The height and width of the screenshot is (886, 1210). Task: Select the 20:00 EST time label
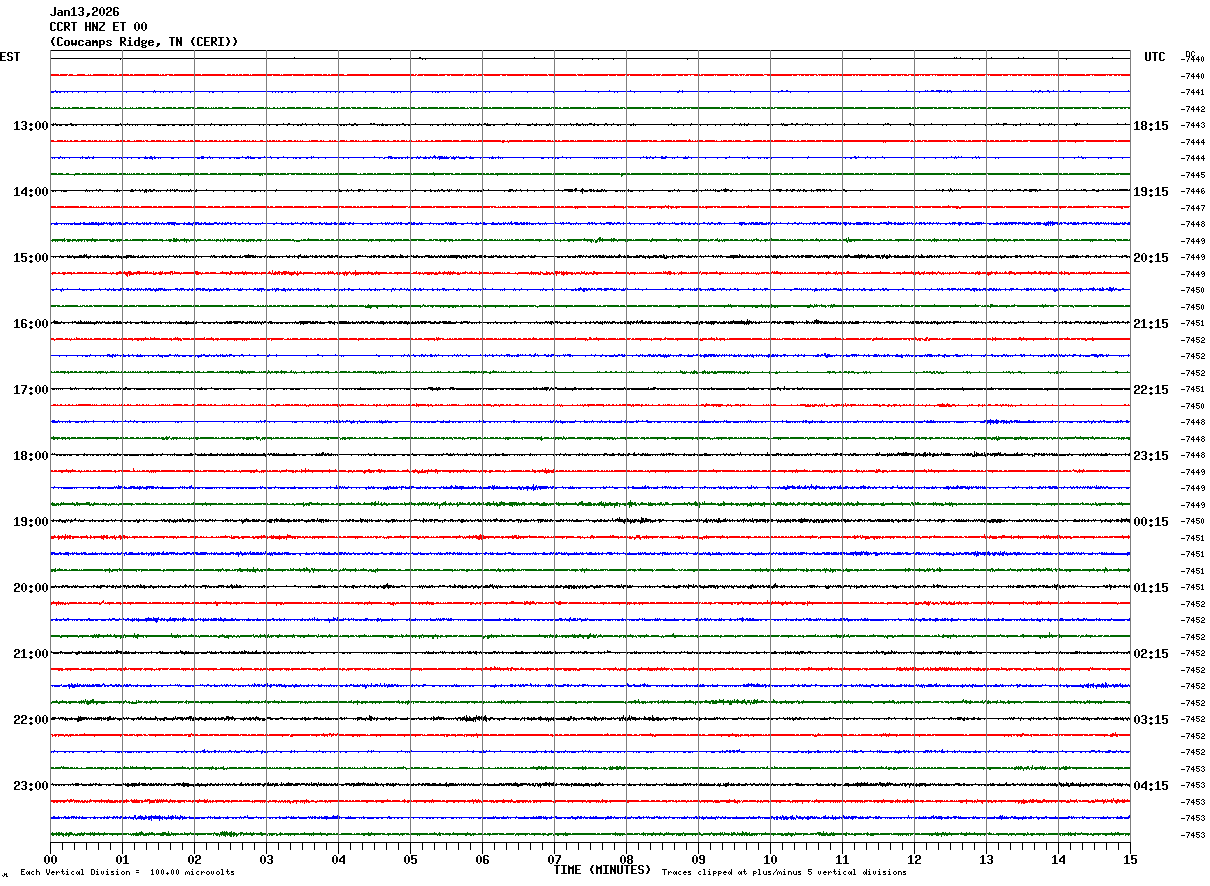(x=31, y=588)
